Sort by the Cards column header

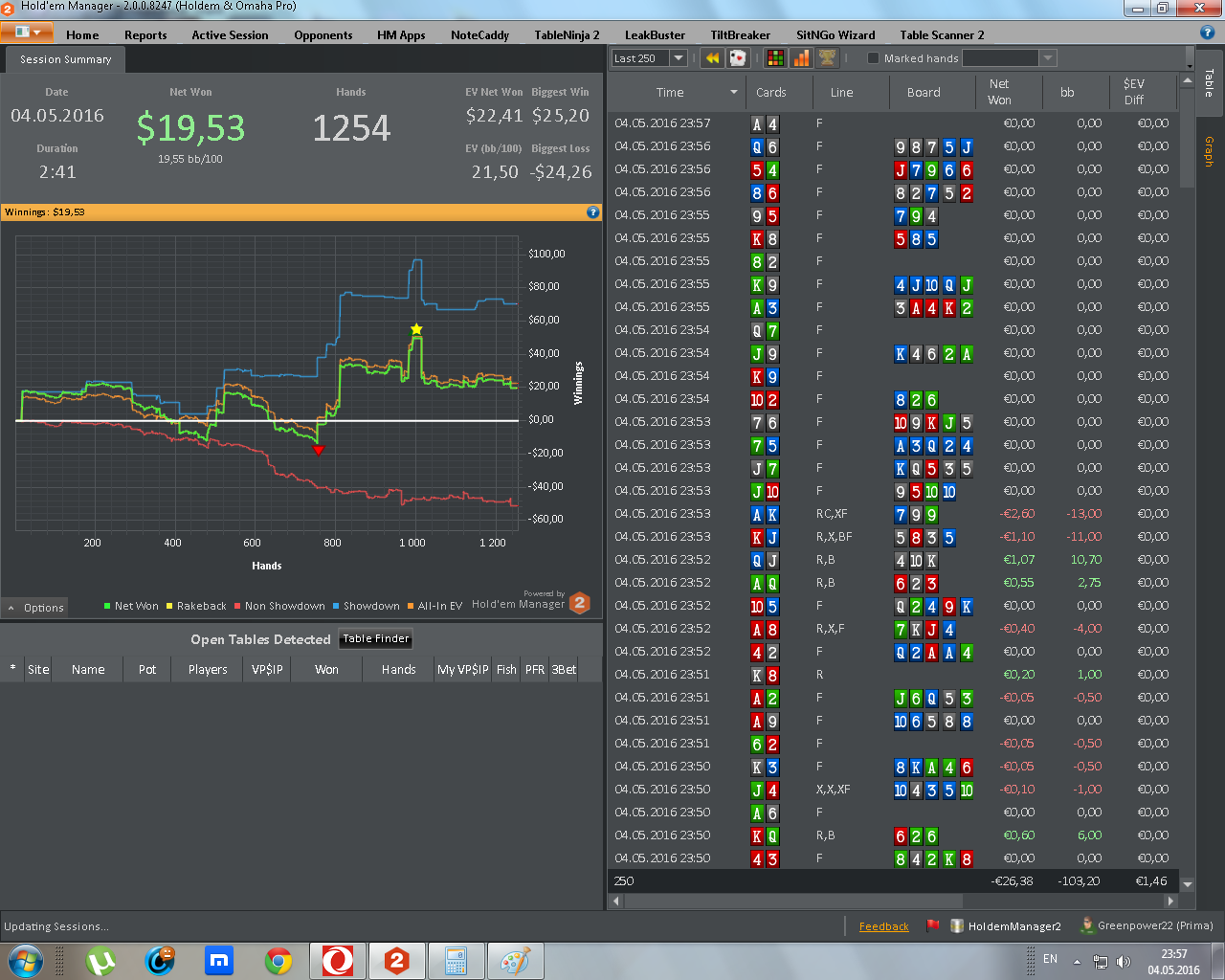point(780,93)
